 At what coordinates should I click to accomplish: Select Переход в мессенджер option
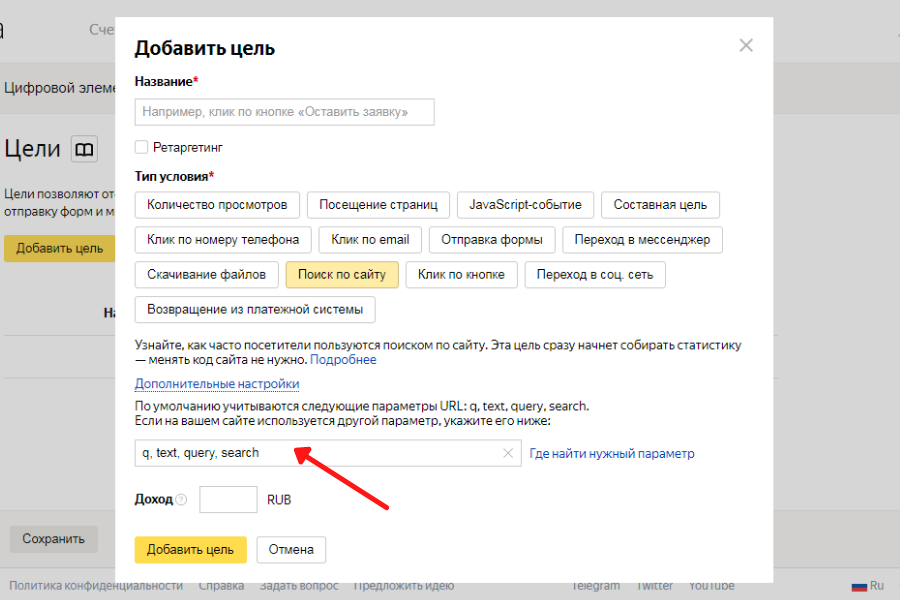pos(642,240)
